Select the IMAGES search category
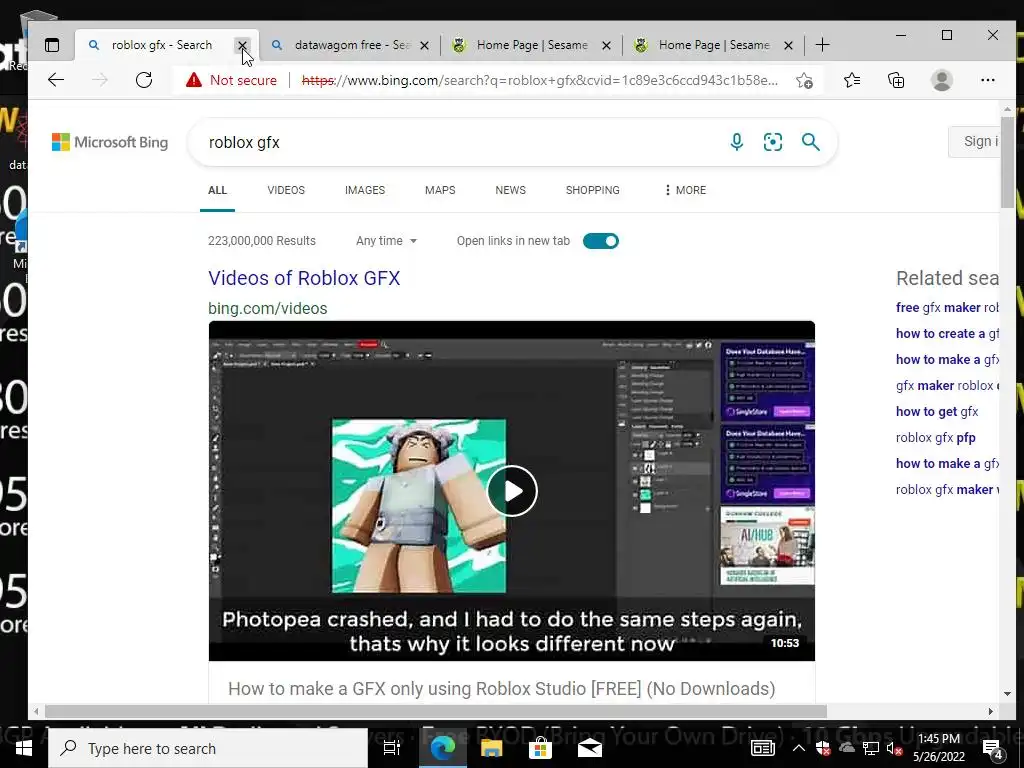Viewport: 1024px width, 768px height. coord(365,190)
